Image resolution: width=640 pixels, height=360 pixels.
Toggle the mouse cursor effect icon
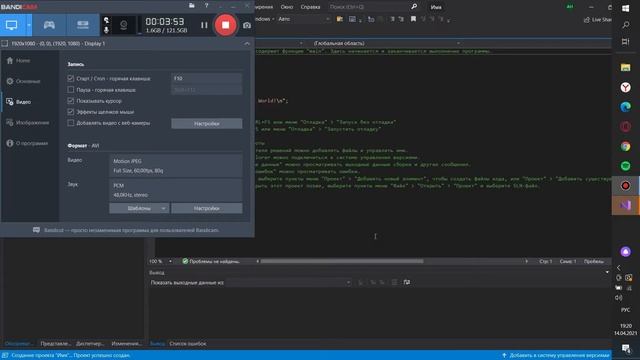106,20
